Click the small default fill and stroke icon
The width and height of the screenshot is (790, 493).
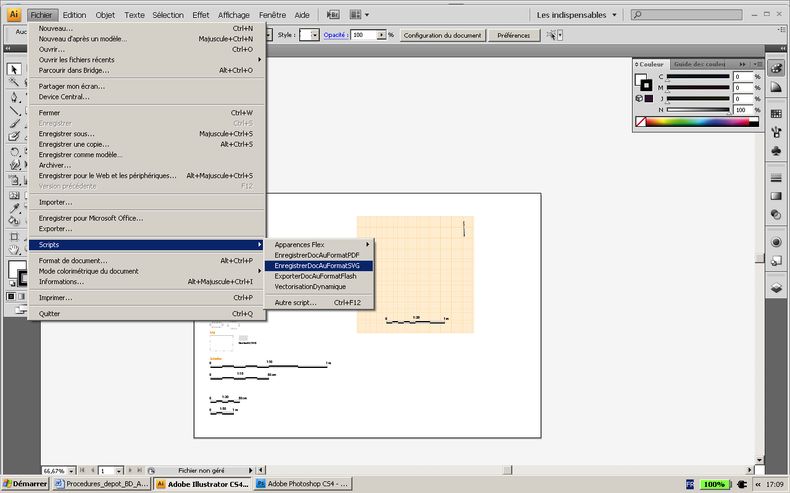pos(12,284)
